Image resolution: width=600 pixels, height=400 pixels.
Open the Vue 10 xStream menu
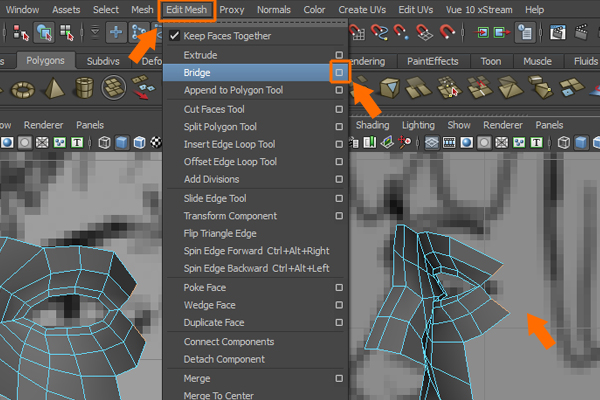pos(479,10)
